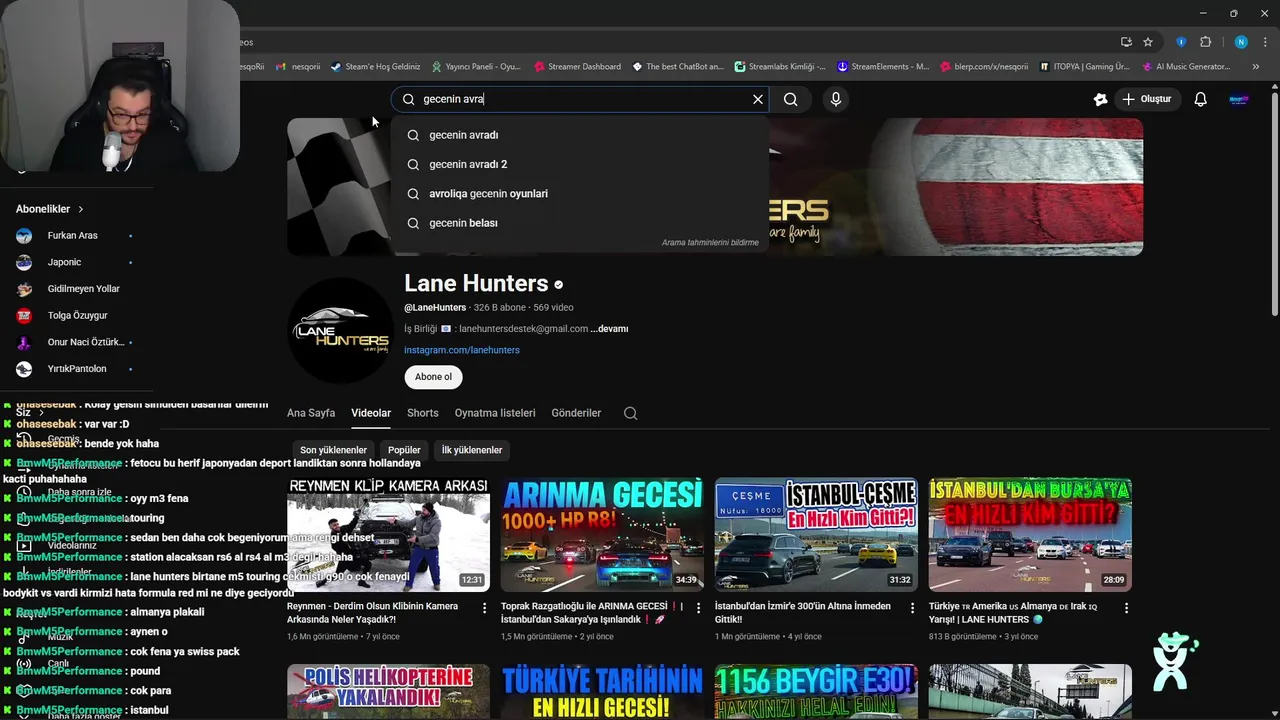1280x720 pixels.
Task: Expand the Abonelikler section chevron
Action: pyautogui.click(x=80, y=209)
